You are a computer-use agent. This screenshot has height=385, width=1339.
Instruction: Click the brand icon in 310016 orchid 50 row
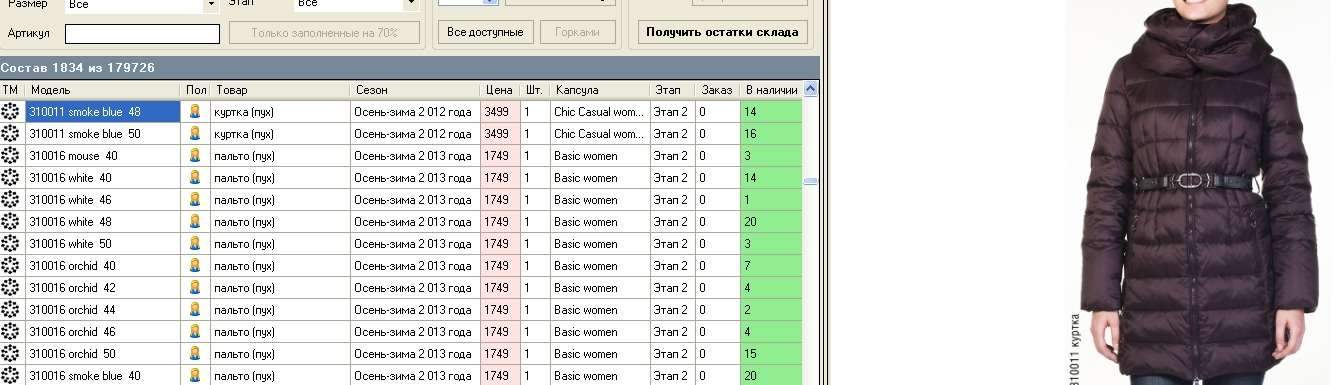[x=11, y=354]
